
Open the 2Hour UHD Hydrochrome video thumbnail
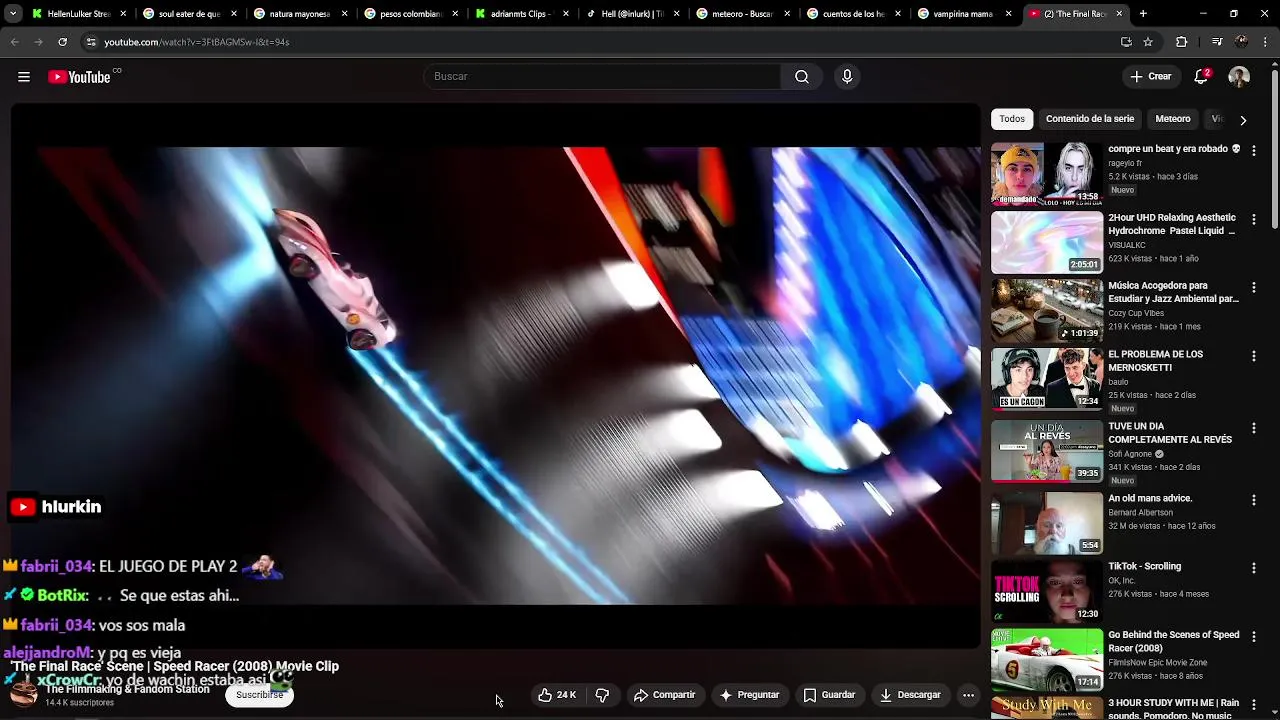pyautogui.click(x=1047, y=242)
